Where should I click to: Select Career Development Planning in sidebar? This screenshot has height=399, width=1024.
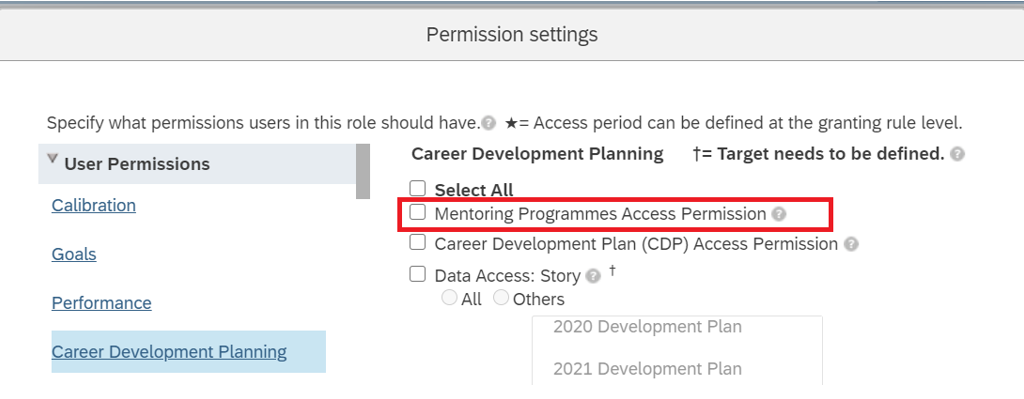(169, 352)
